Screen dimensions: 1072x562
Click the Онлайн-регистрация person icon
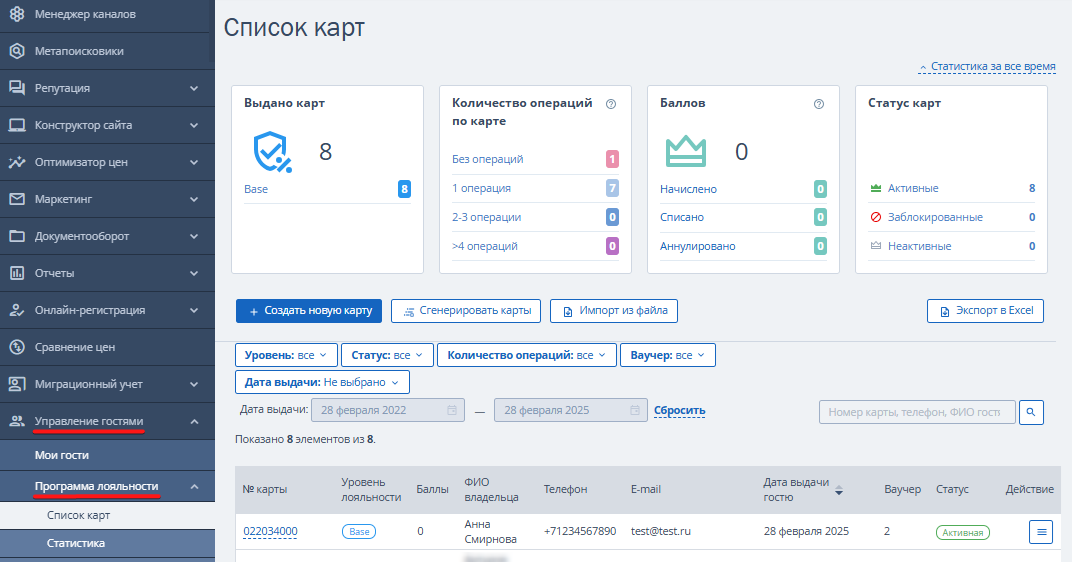pyautogui.click(x=16, y=310)
